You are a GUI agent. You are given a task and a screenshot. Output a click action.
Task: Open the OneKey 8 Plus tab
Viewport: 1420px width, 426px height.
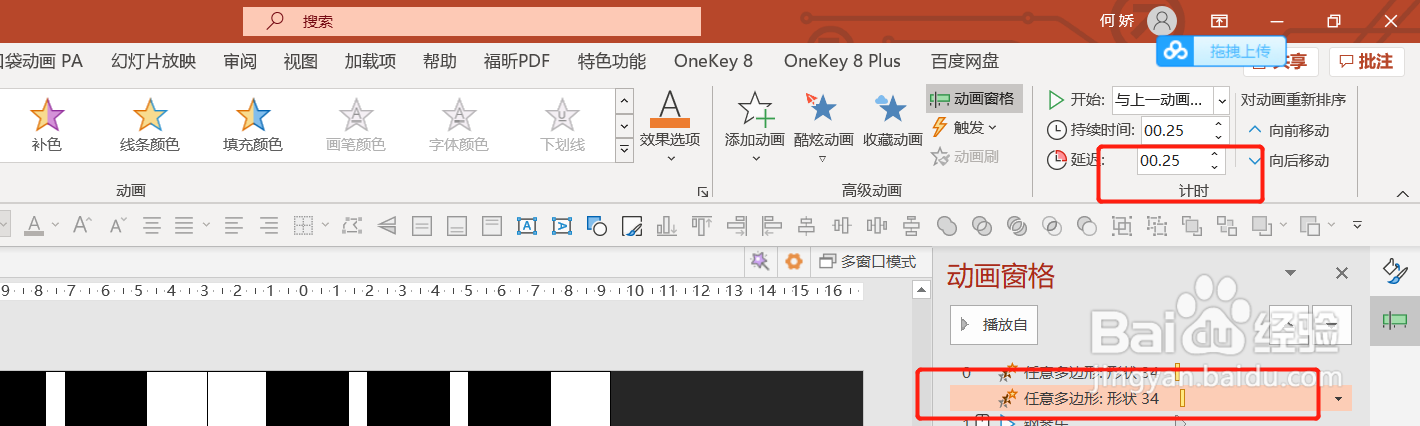[x=842, y=61]
